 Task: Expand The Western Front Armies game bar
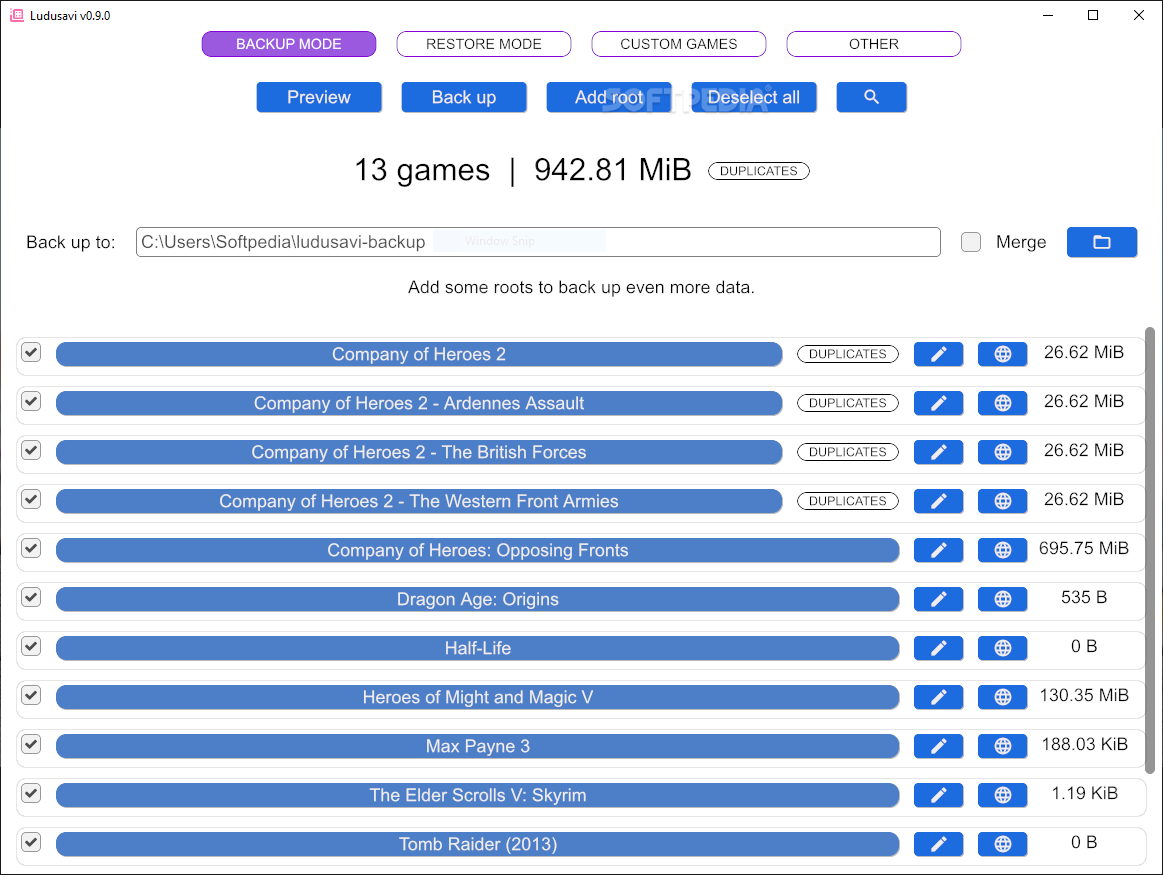(419, 501)
